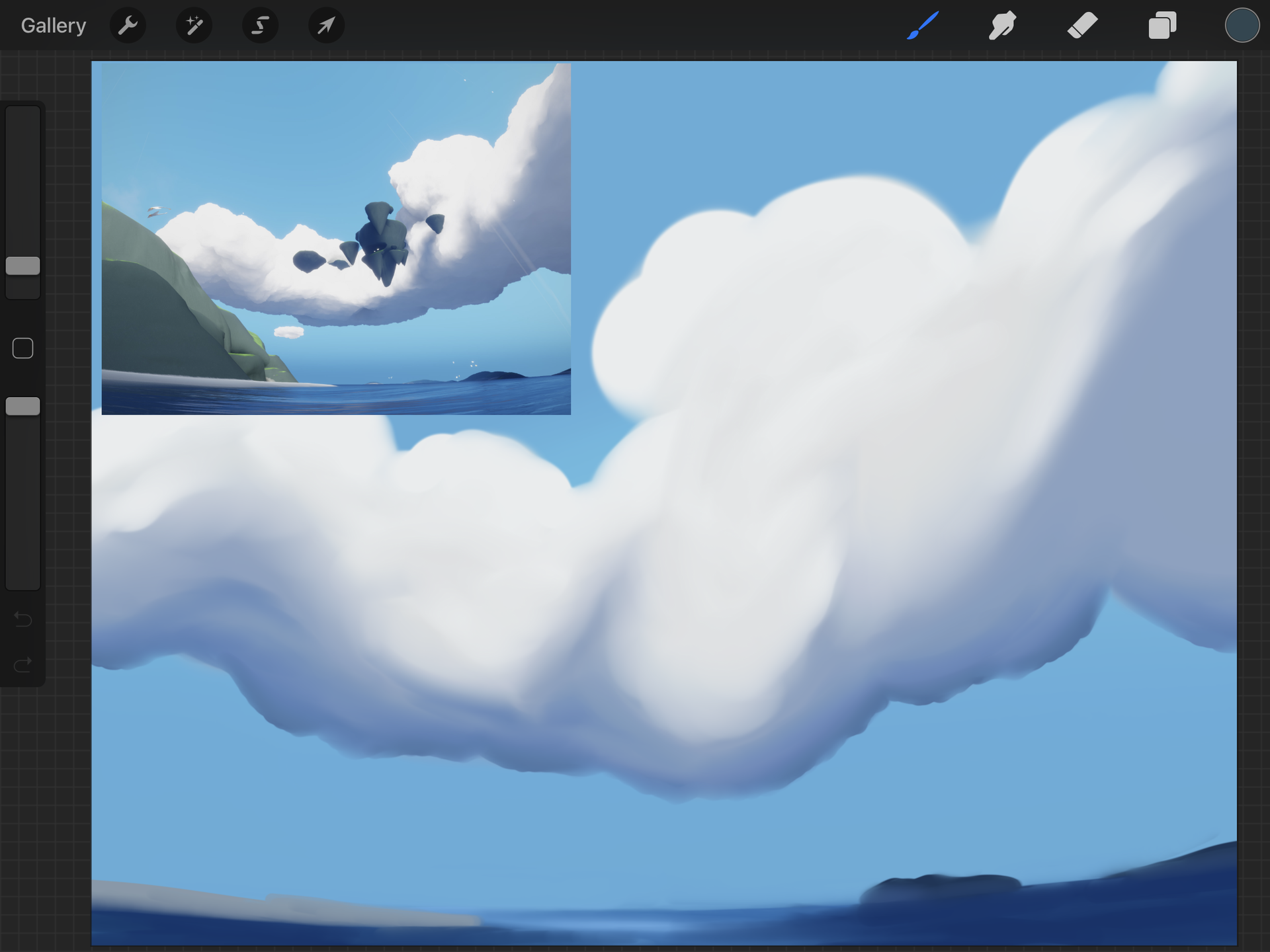Activate the Selection S-shaped tool

(x=260, y=26)
